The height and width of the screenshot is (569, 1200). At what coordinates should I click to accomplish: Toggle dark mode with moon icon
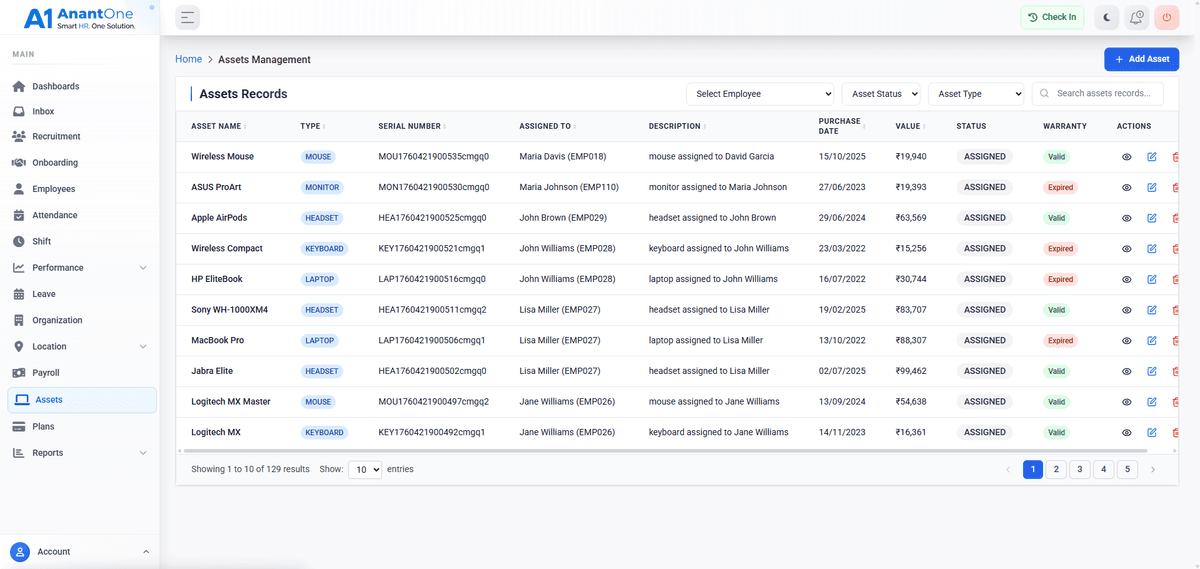(x=1106, y=17)
